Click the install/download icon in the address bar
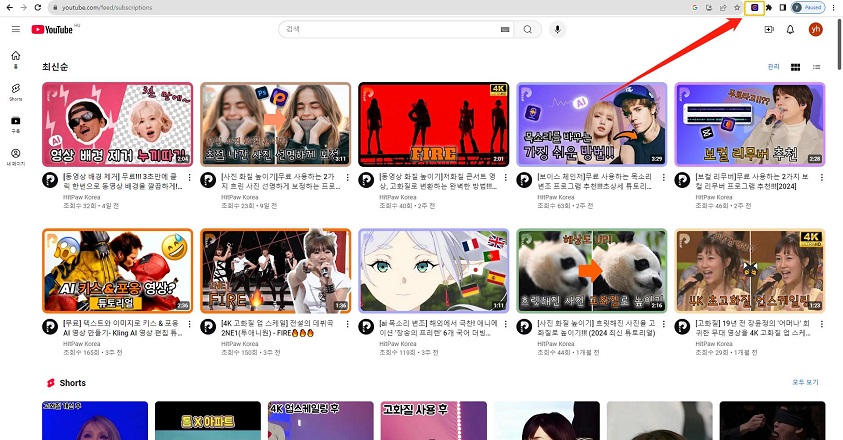The image size is (843, 440). (709, 8)
